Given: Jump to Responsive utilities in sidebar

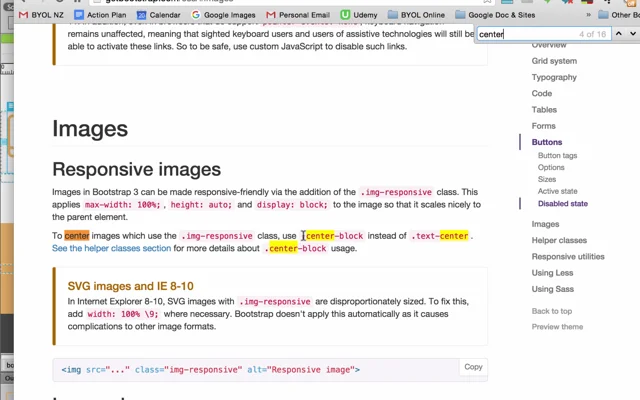Looking at the screenshot, I should point(568,257).
